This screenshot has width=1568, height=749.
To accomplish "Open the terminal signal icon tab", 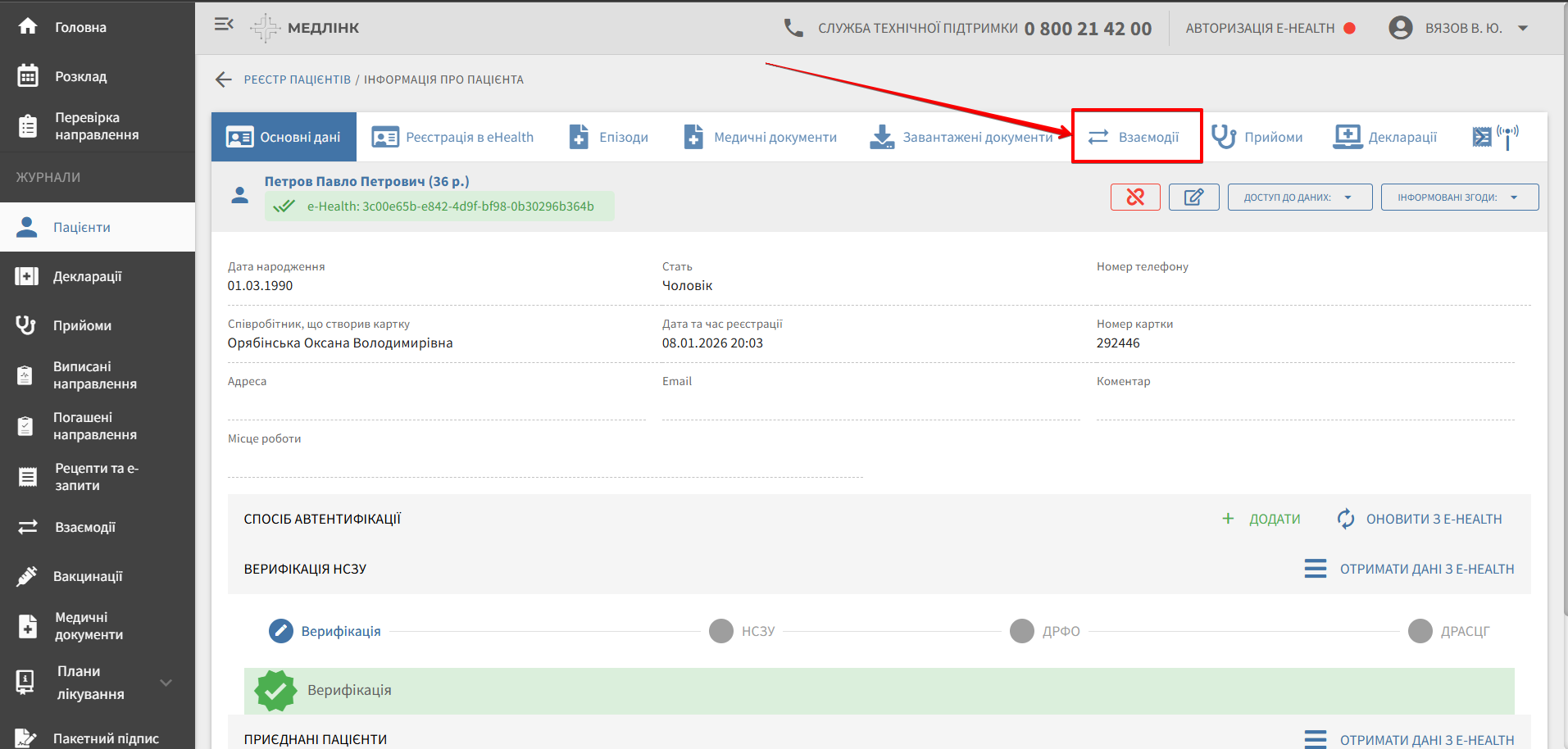I will 1494,137.
